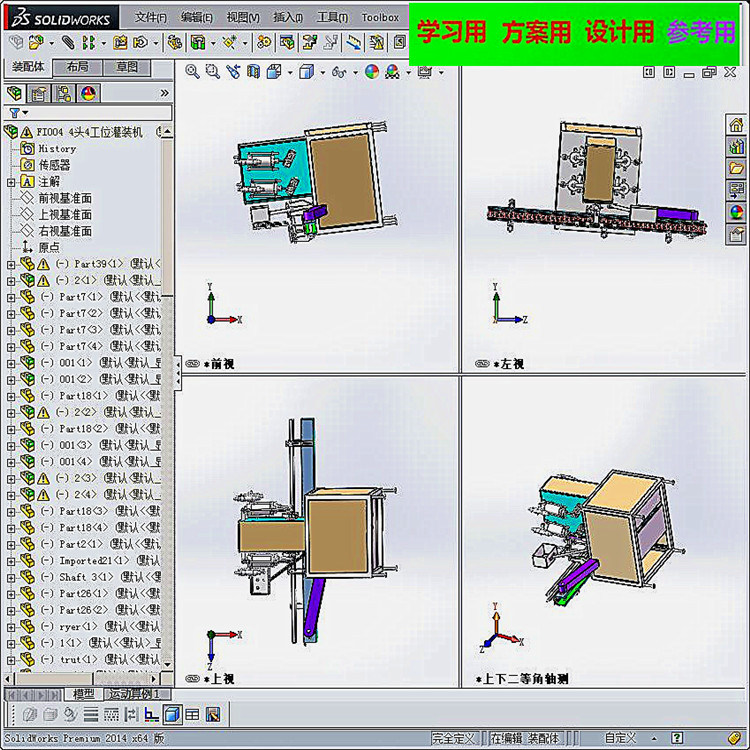This screenshot has width=750, height=750.
Task: Expand the 注解 annotations node
Action: [11, 182]
